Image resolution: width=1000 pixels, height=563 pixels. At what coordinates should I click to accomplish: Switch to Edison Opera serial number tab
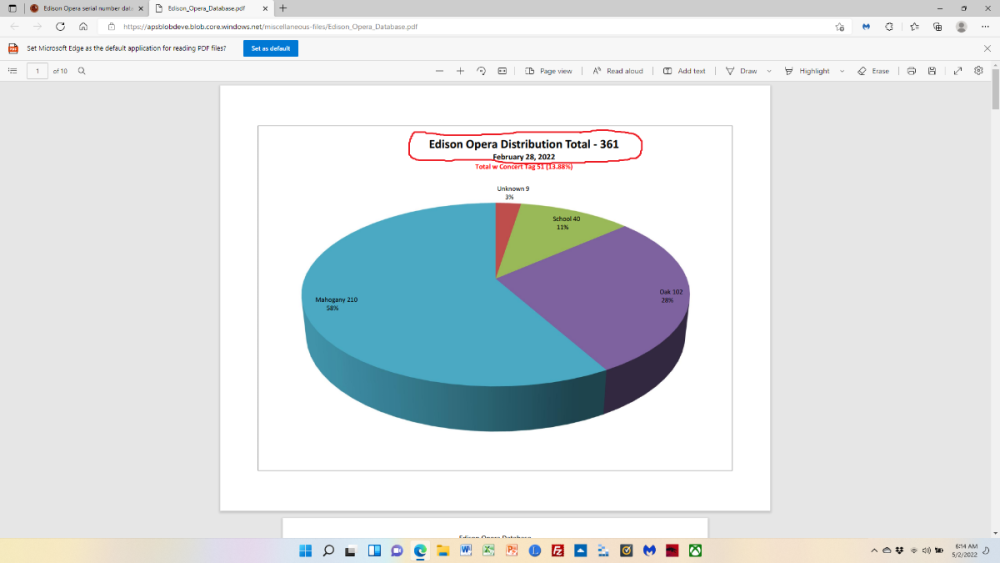point(81,8)
